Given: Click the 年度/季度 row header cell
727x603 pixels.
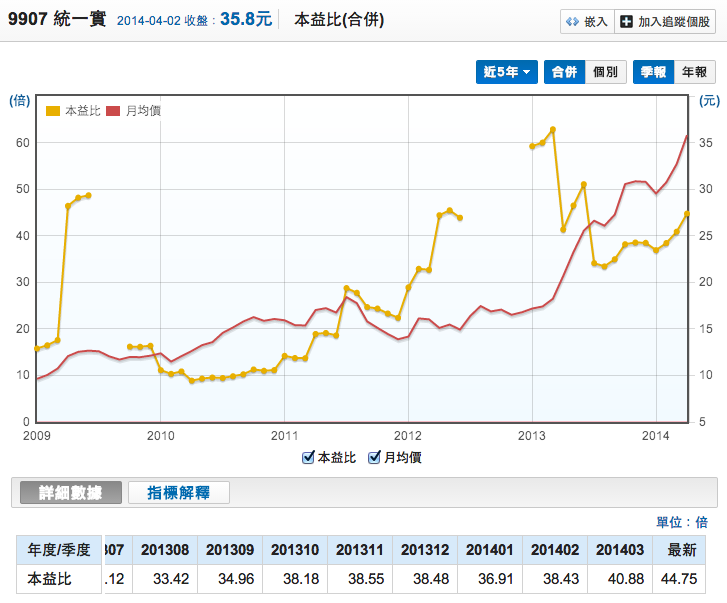Looking at the screenshot, I should click(57, 550).
